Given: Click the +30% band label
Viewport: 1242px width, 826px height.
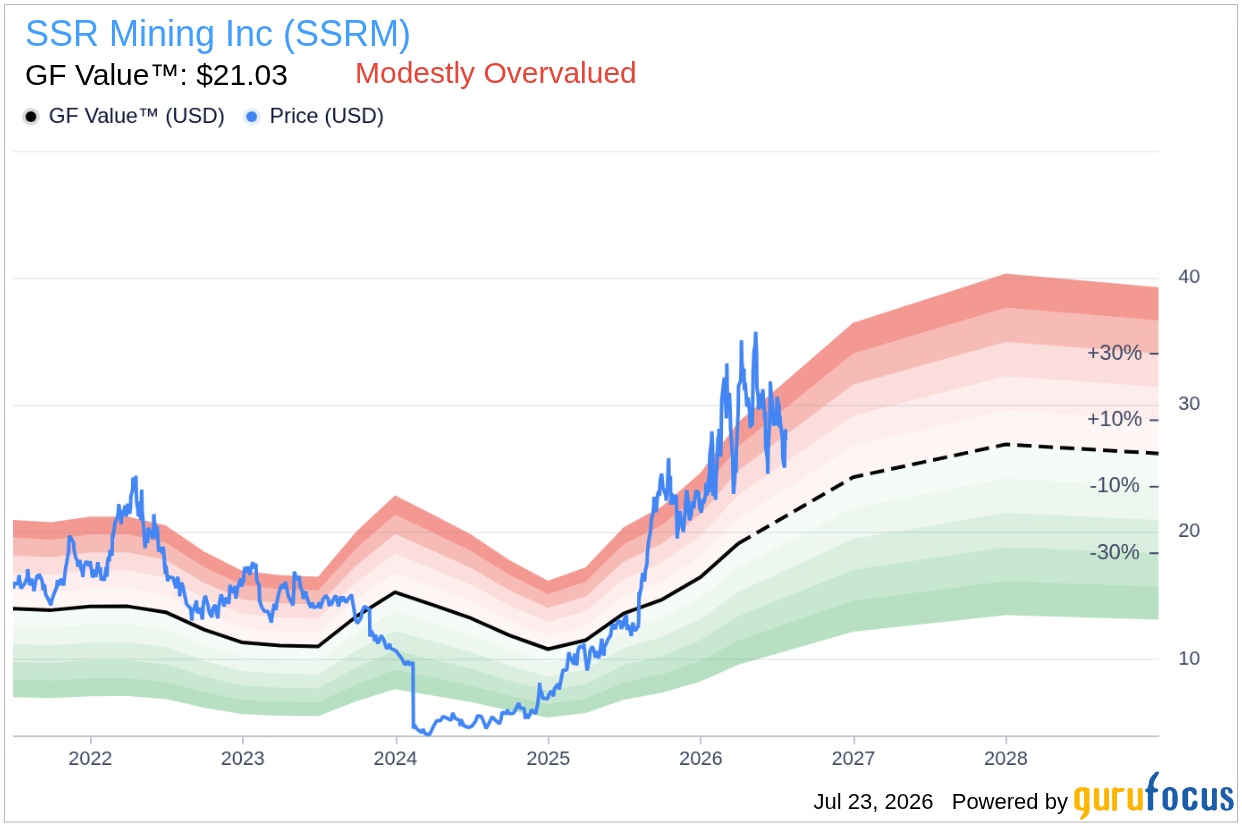Looking at the screenshot, I should tap(1114, 353).
